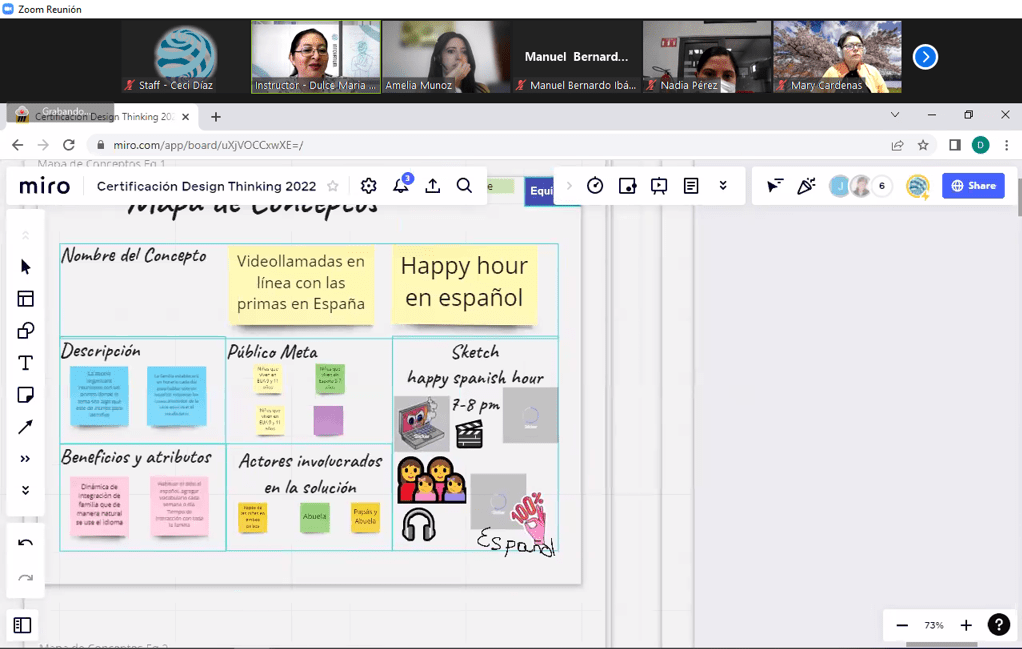Open the notifications bell

pyautogui.click(x=401, y=186)
